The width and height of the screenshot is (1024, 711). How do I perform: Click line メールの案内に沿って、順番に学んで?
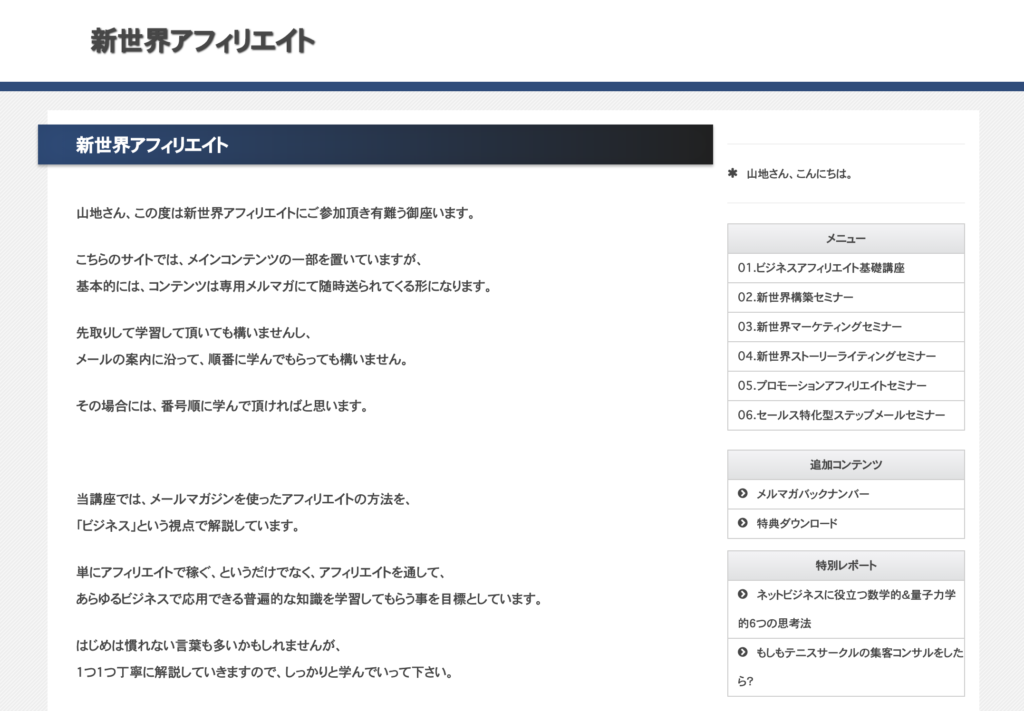pyautogui.click(x=242, y=359)
